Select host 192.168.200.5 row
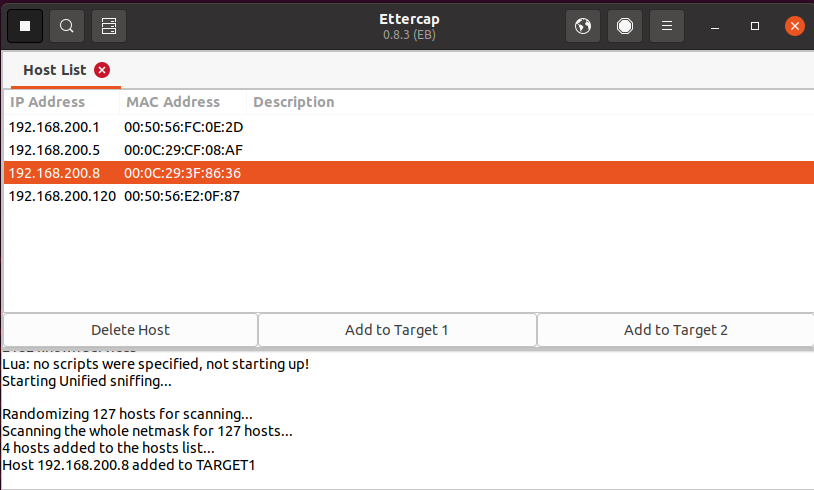The height and width of the screenshot is (490, 814). tap(60, 150)
